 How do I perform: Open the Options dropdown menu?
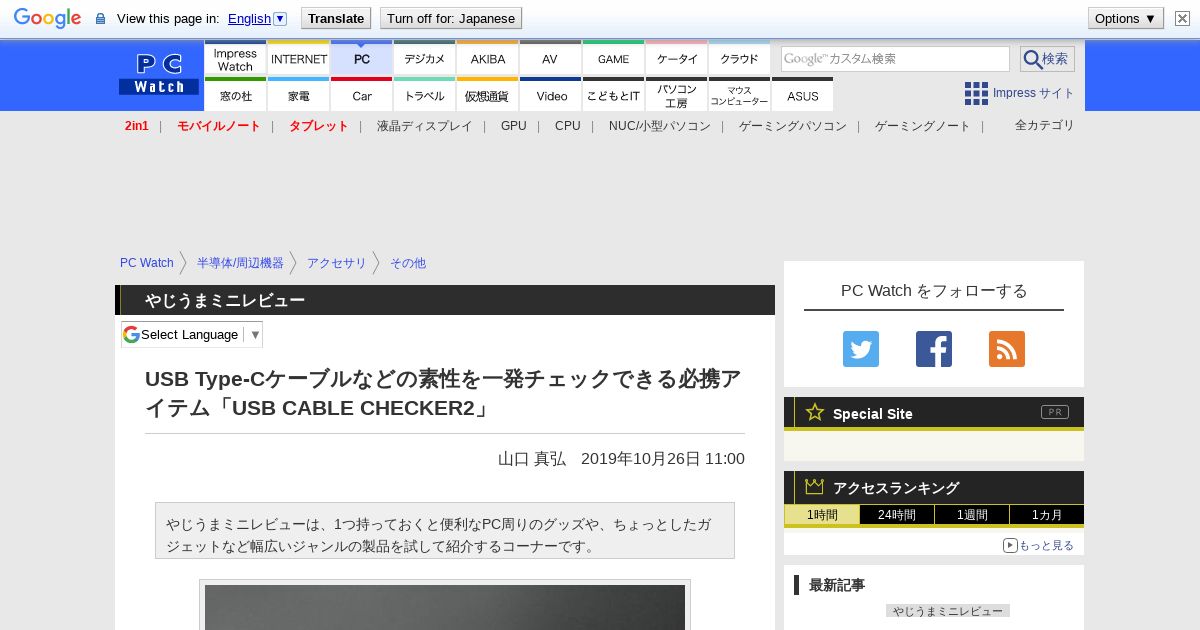coord(1126,18)
